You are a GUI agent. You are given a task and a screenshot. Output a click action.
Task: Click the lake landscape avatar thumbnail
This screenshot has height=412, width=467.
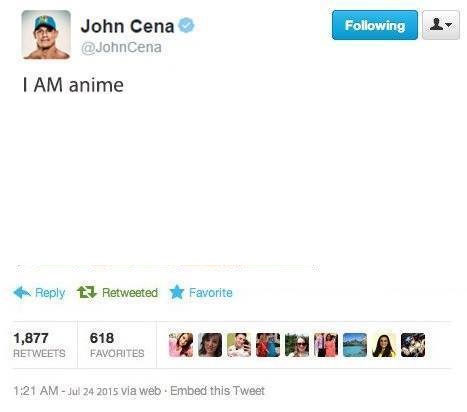coord(355,345)
